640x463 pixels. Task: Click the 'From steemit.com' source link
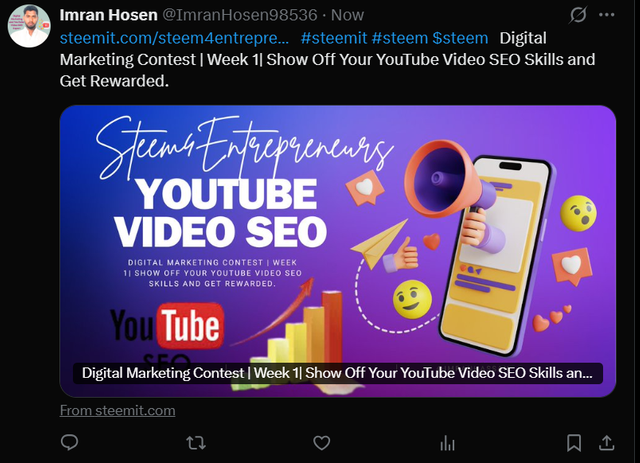click(118, 410)
